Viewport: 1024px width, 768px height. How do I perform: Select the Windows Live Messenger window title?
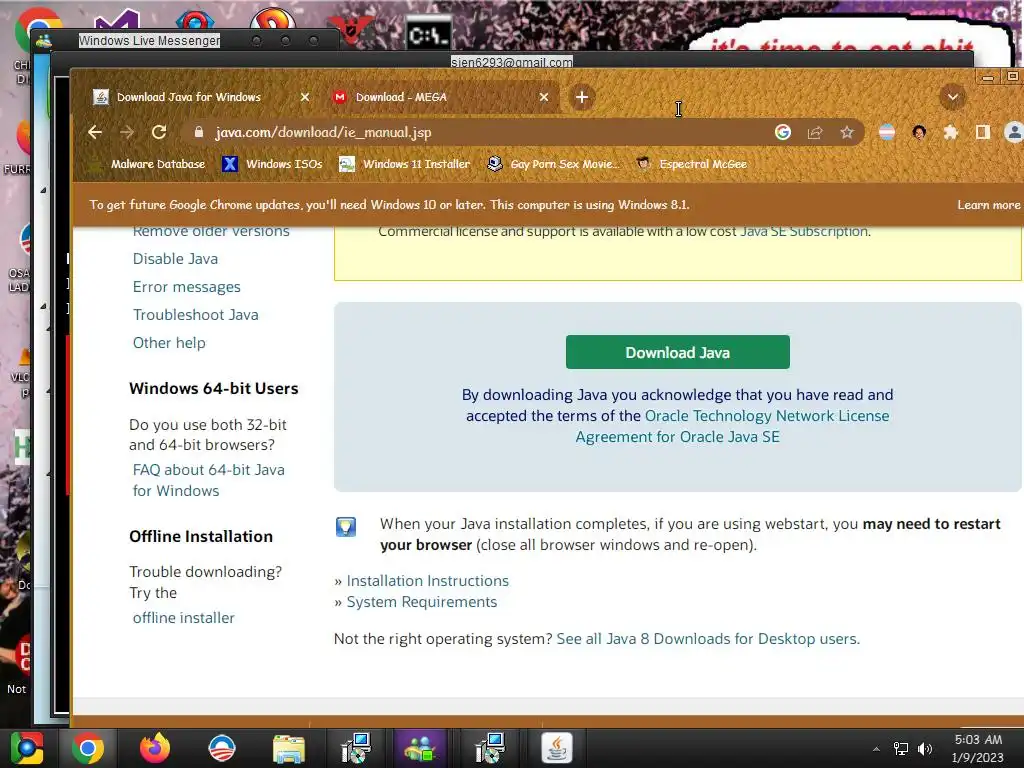149,40
